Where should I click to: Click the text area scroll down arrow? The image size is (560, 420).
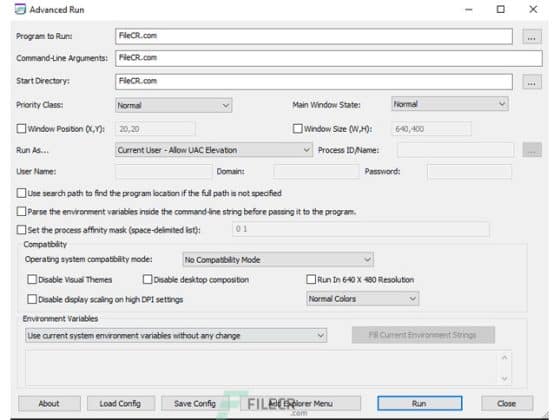pos(505,379)
